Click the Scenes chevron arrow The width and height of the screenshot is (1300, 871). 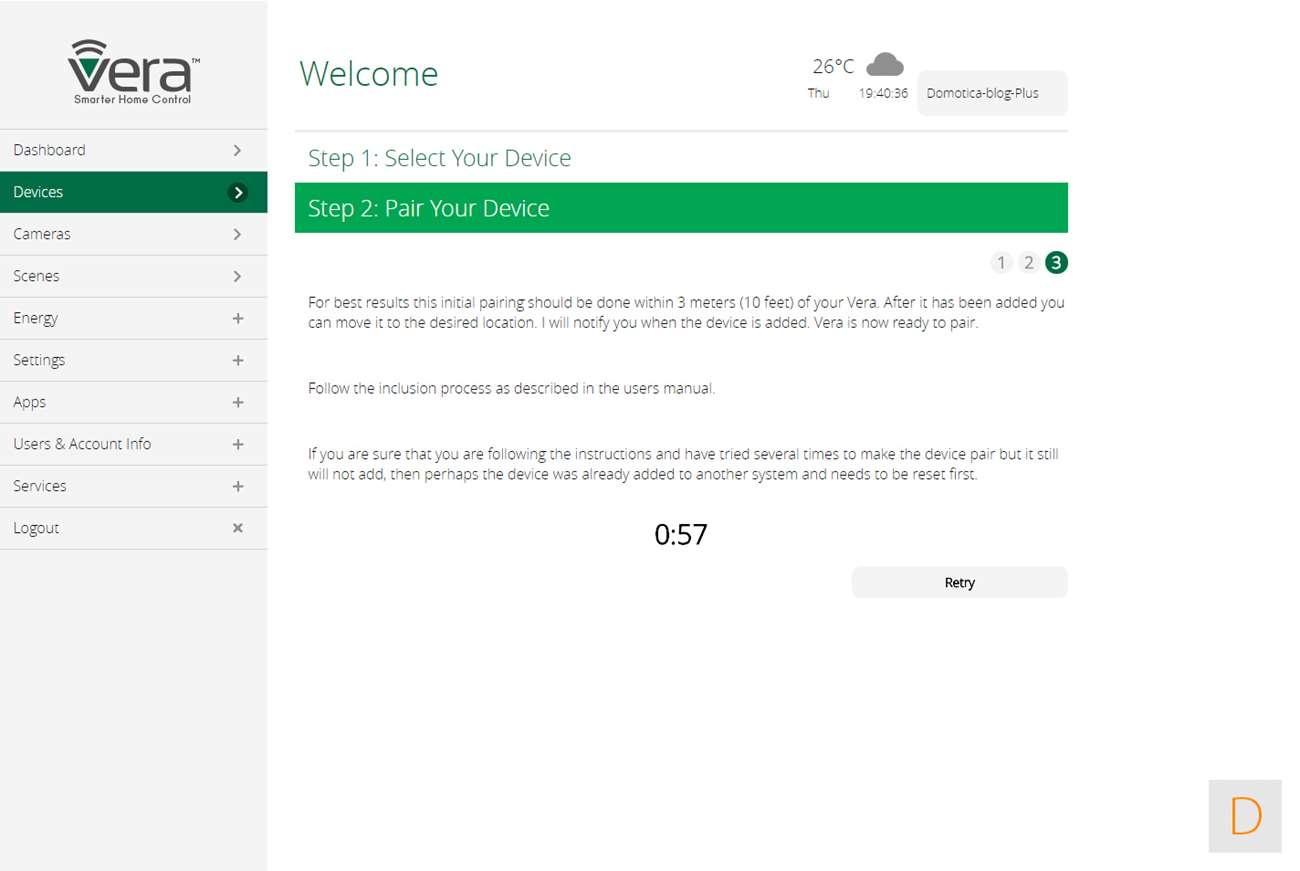coord(237,276)
